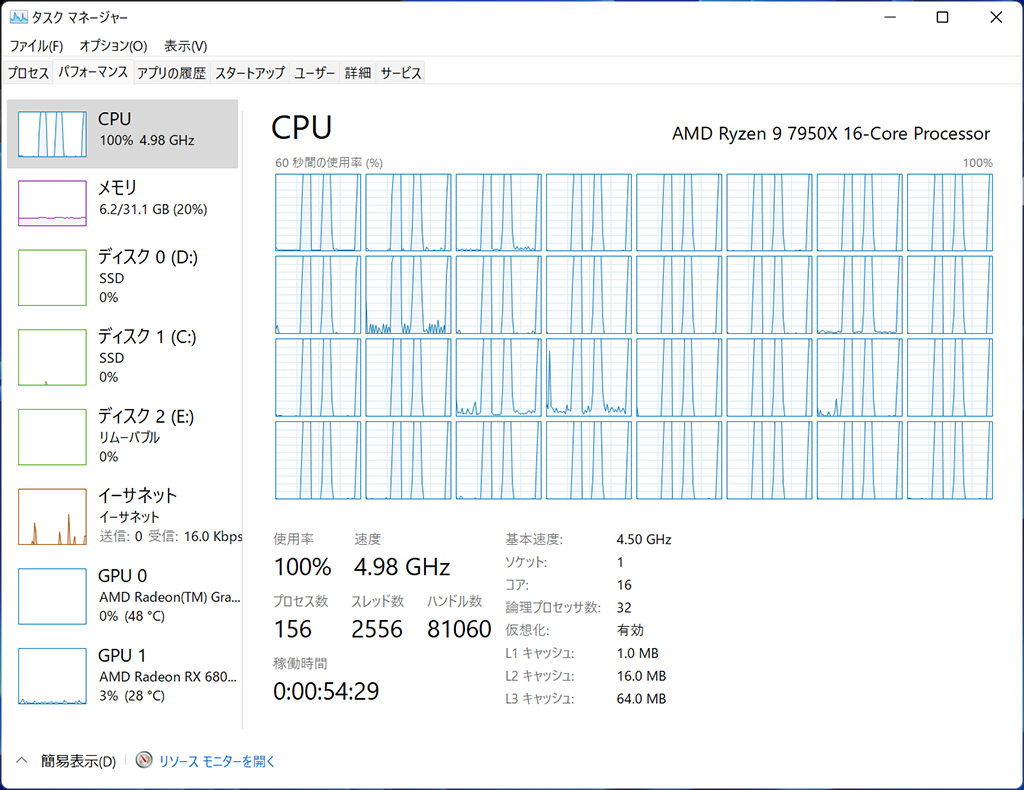Collapse view using the chevron up arrow
This screenshot has width=1024, height=790.
click(22, 761)
